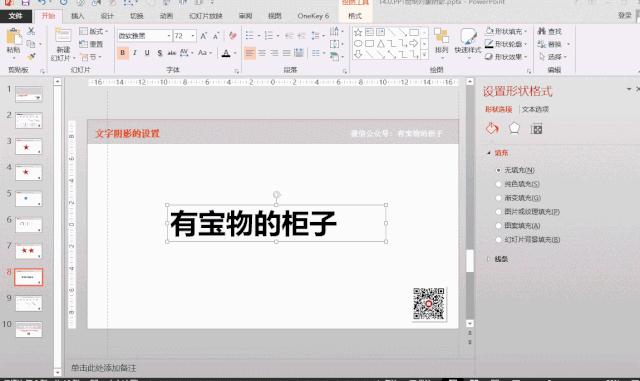Apply Underline with the U button
640x381 pixels.
click(147, 53)
